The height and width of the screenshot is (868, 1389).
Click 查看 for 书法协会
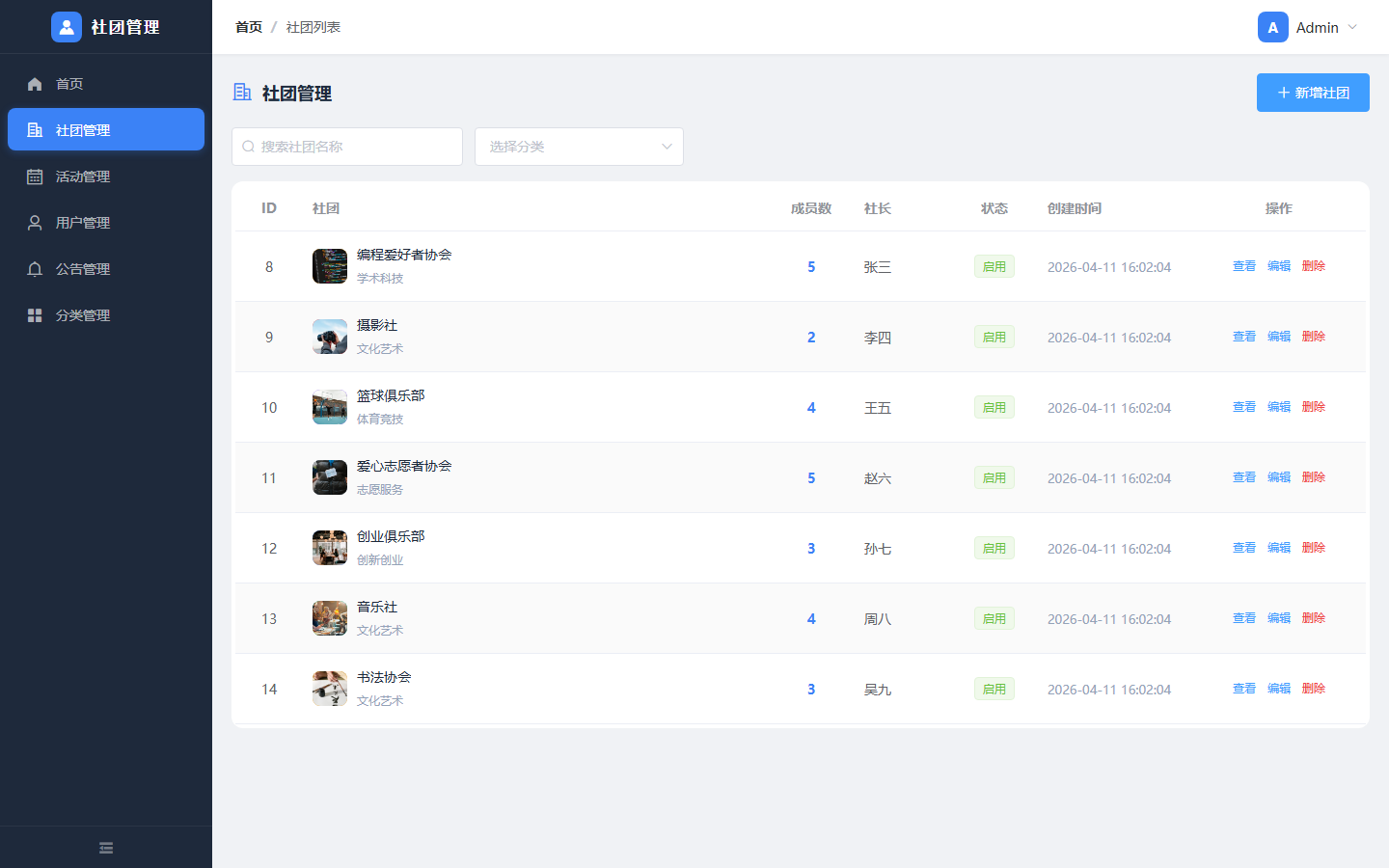click(1244, 689)
